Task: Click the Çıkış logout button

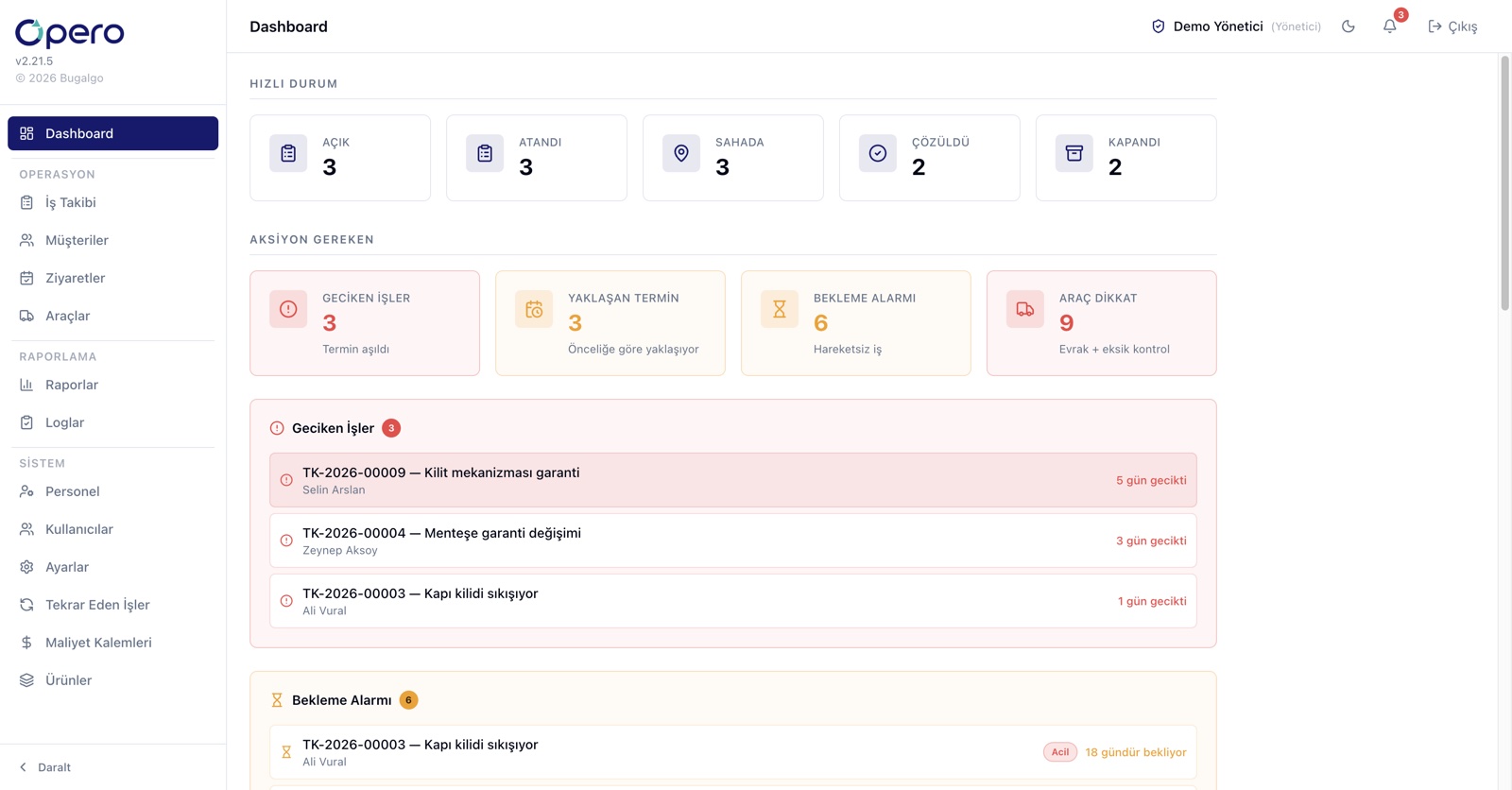Action: [1452, 26]
